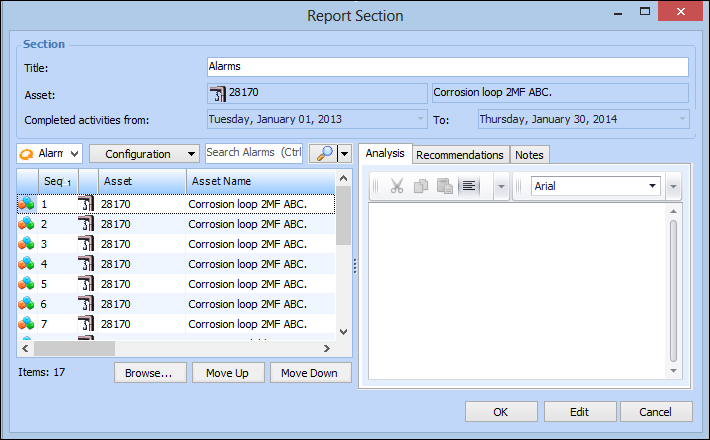
Task: Toggle the text alignment icon
Action: [x=469, y=186]
